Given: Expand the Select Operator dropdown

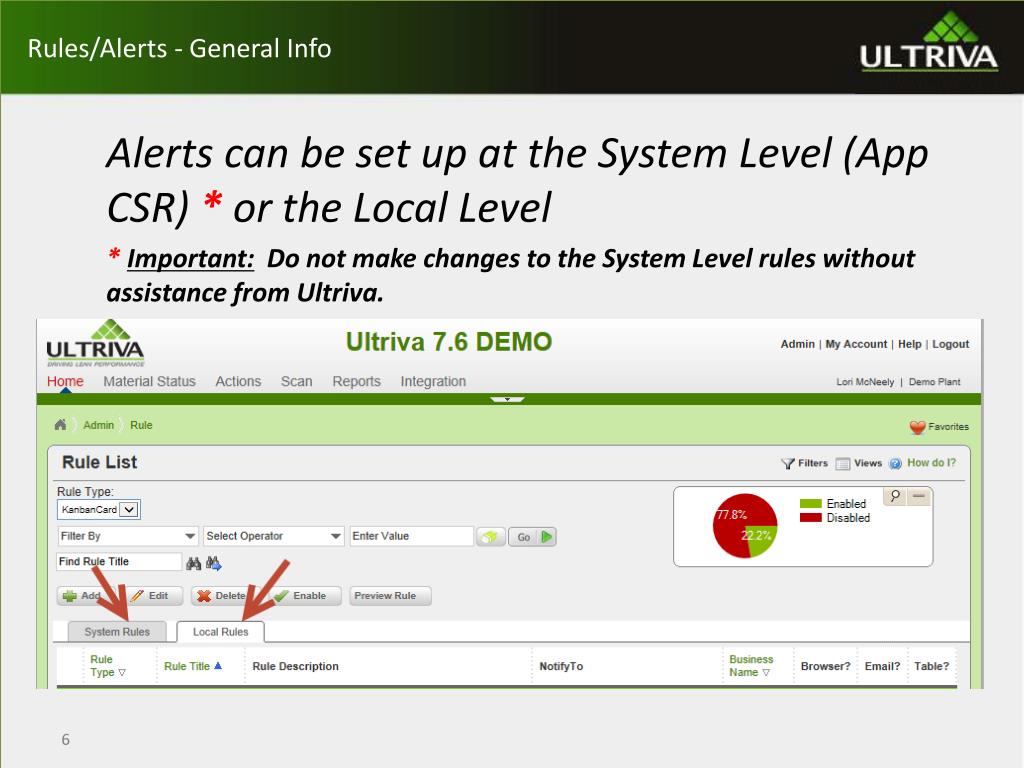Looking at the screenshot, I should pyautogui.click(x=274, y=536).
